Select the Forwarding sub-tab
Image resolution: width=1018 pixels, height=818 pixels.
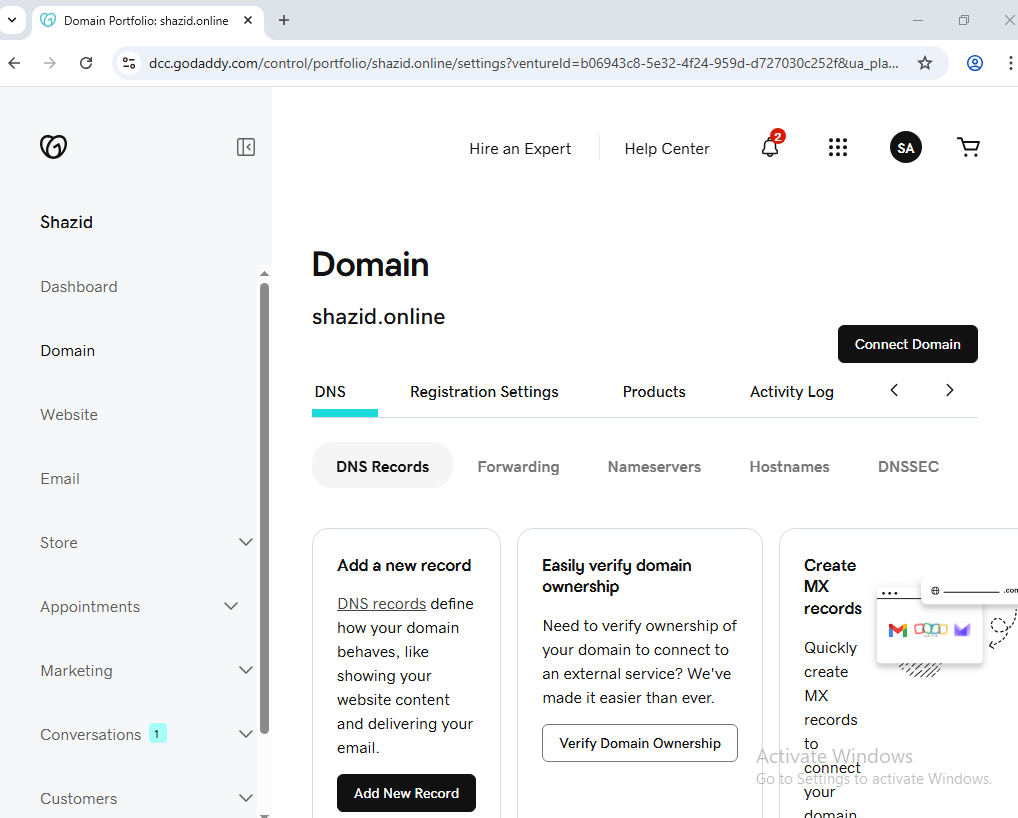518,467
